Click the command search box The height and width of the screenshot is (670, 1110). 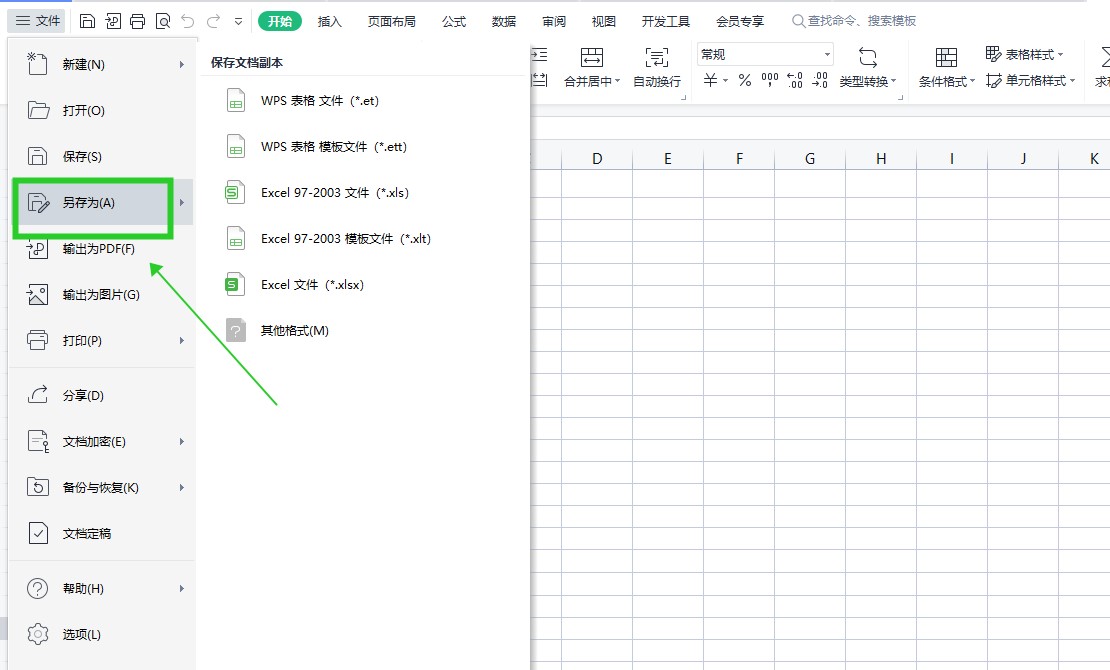860,21
